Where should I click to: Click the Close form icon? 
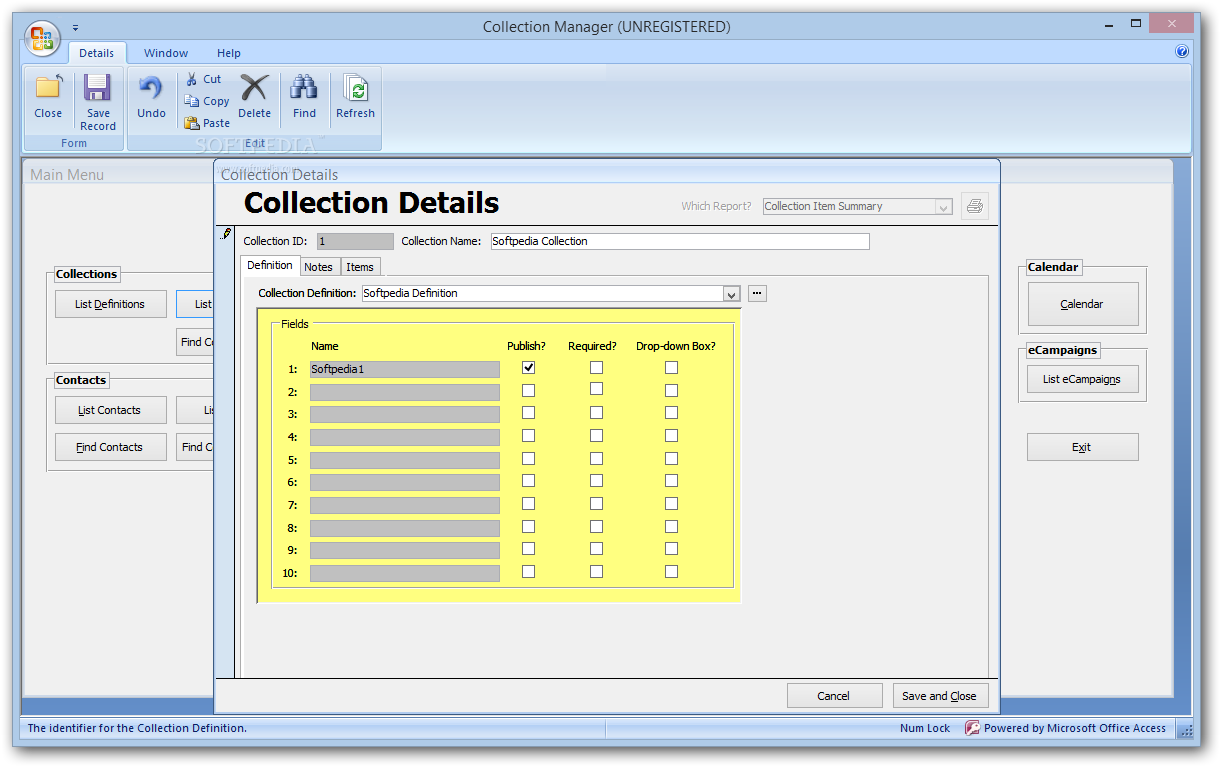coord(48,88)
